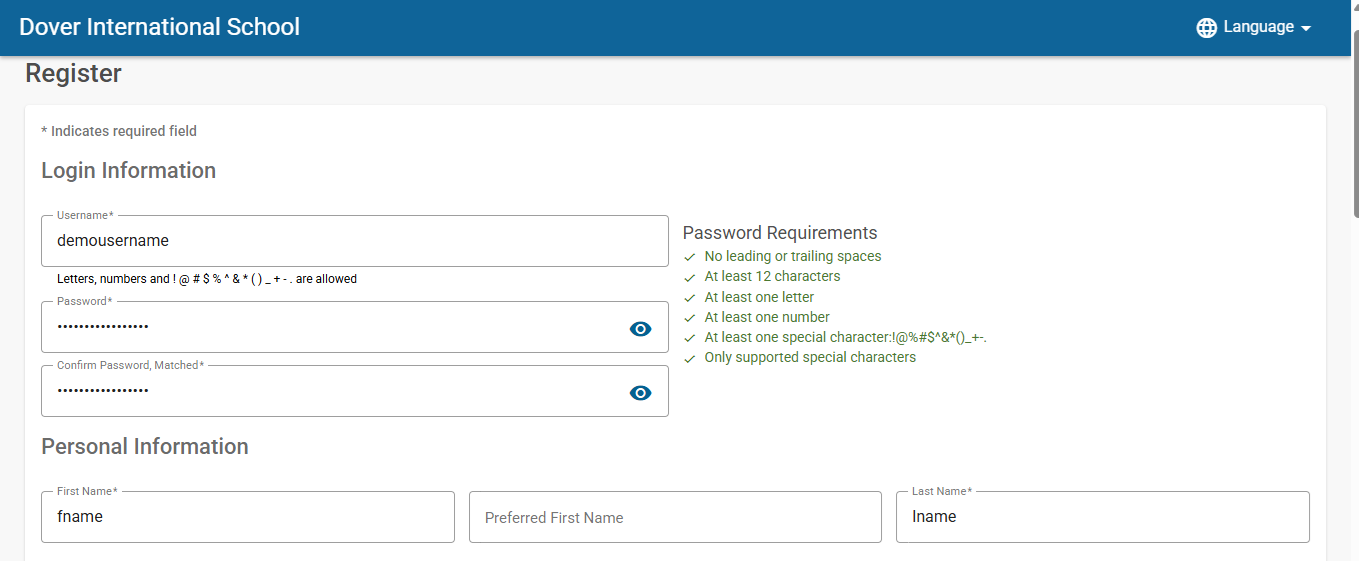
Task: Show password using Password field eye icon
Action: pyautogui.click(x=641, y=329)
